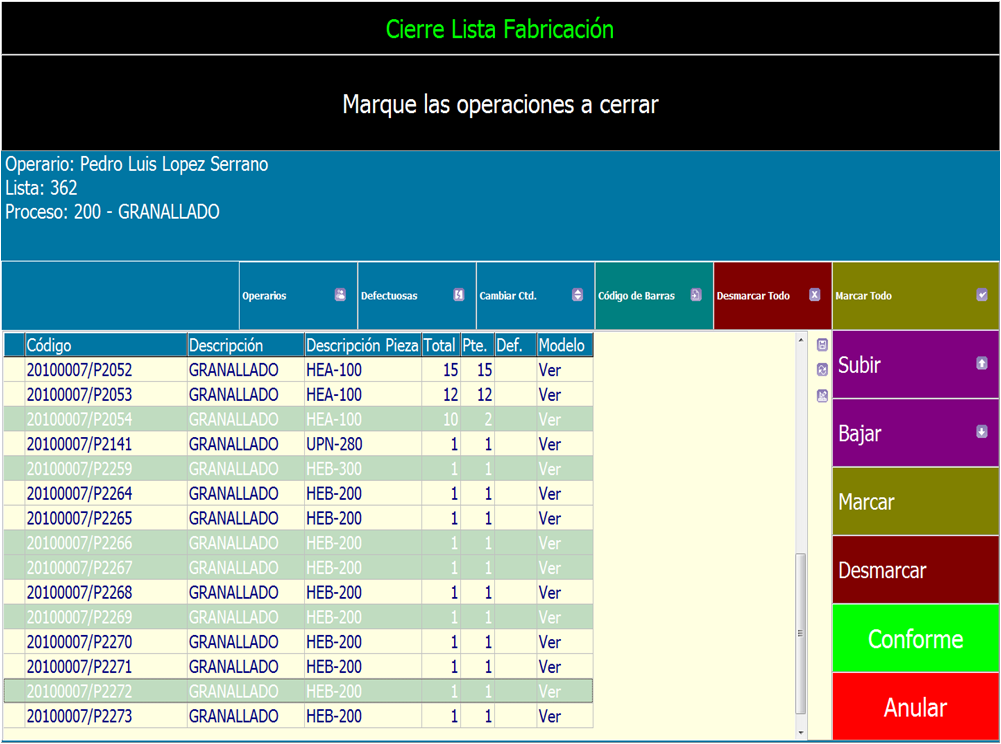Click Ver link for row 20100007/P2141
Screen dimensions: 1001x744
550,444
